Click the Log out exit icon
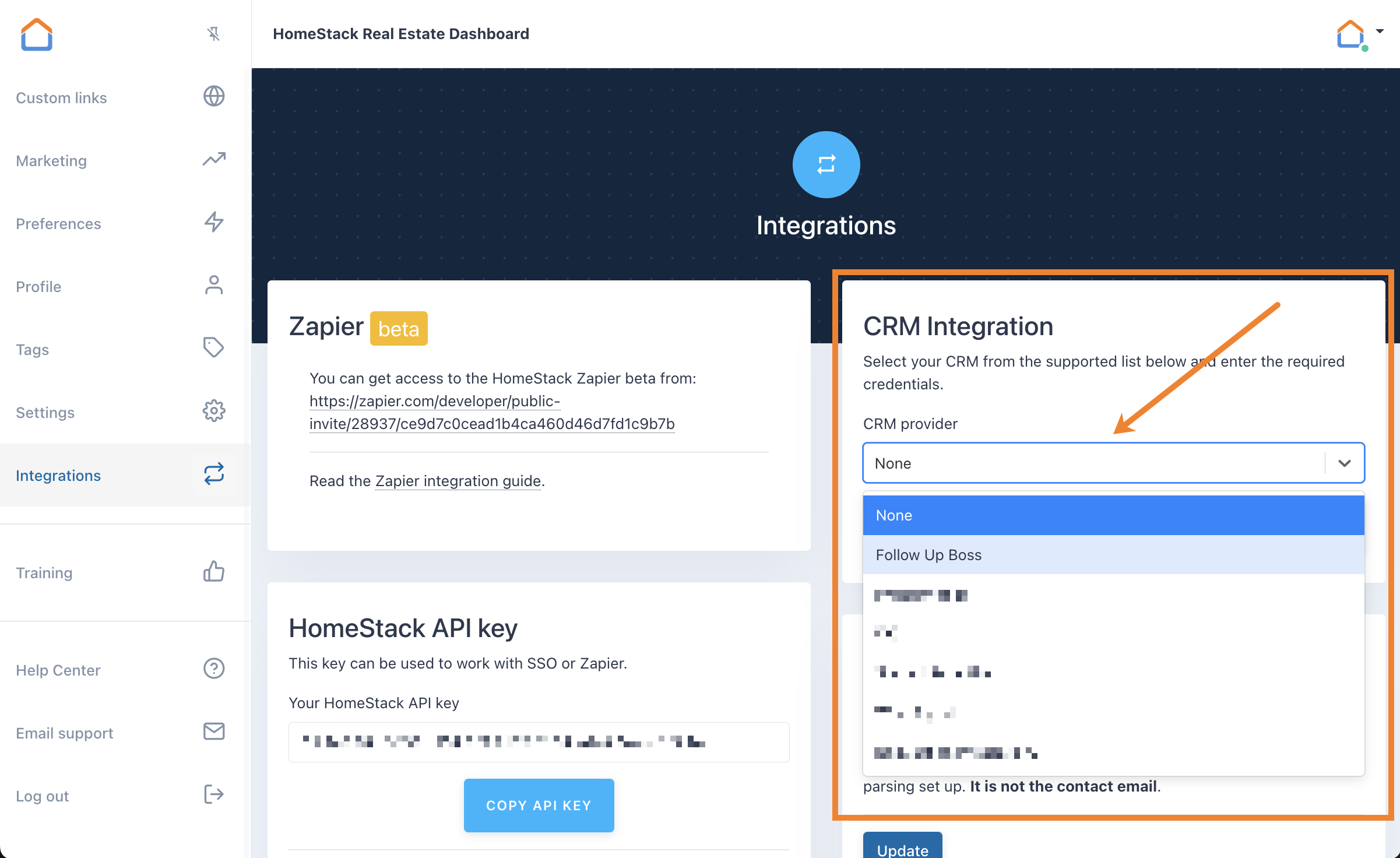 point(213,794)
